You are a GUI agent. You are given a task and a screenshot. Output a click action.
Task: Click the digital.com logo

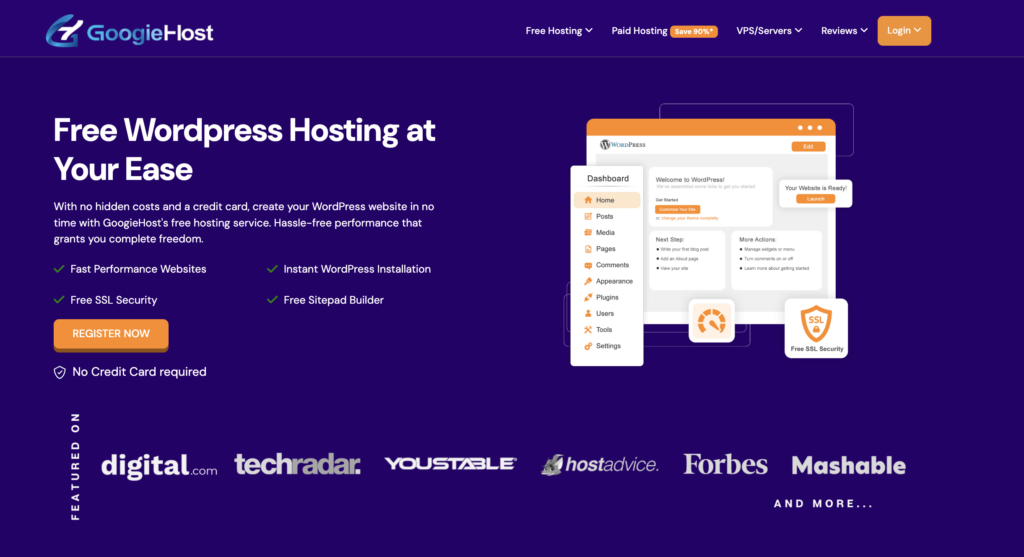[159, 466]
